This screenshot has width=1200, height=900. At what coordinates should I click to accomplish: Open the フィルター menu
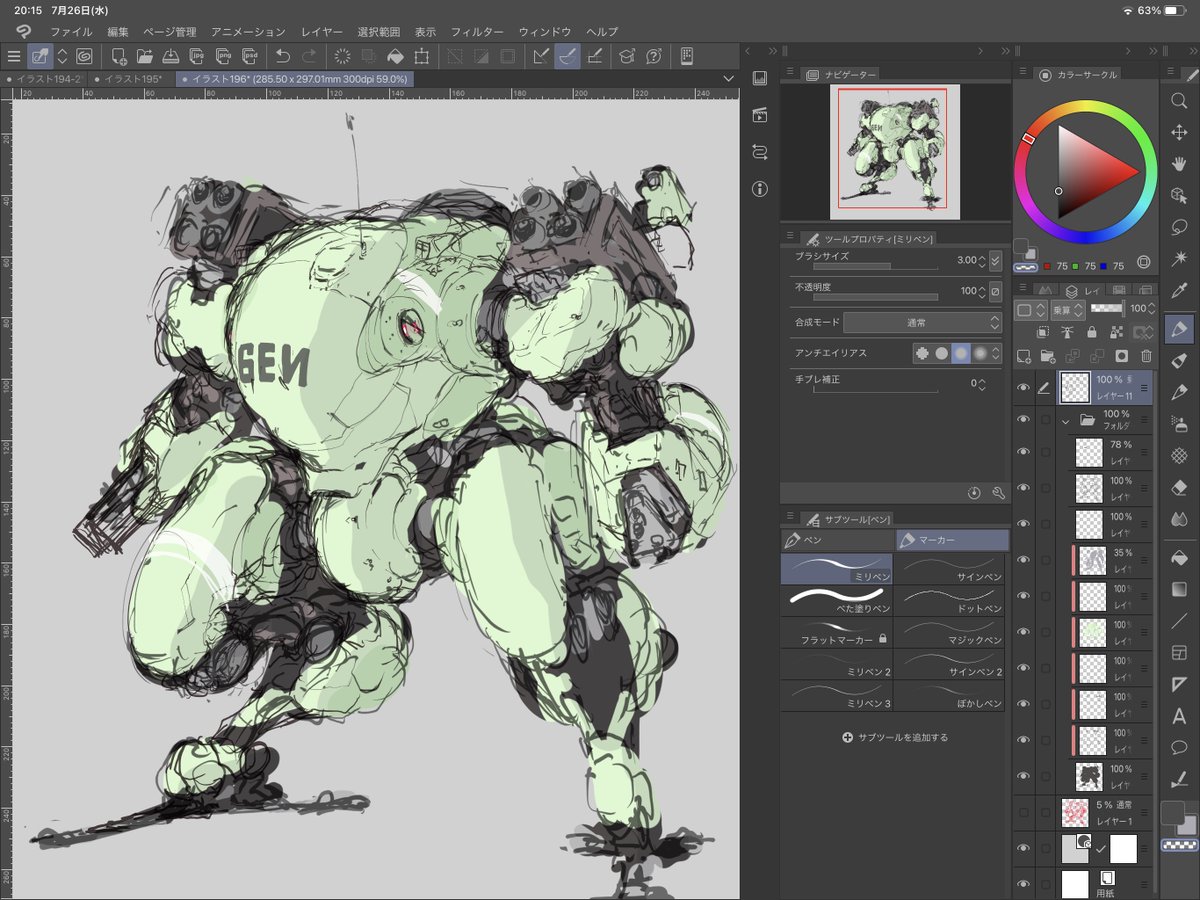(x=477, y=32)
